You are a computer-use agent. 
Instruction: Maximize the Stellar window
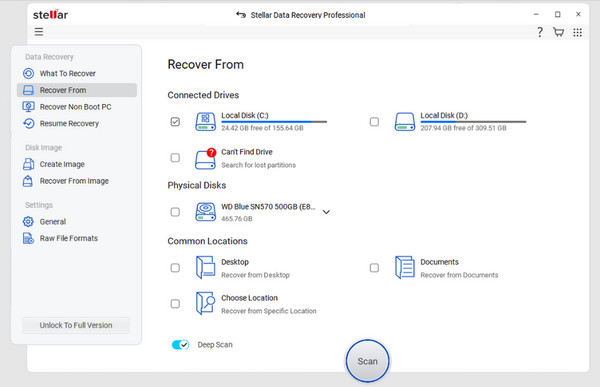558,14
